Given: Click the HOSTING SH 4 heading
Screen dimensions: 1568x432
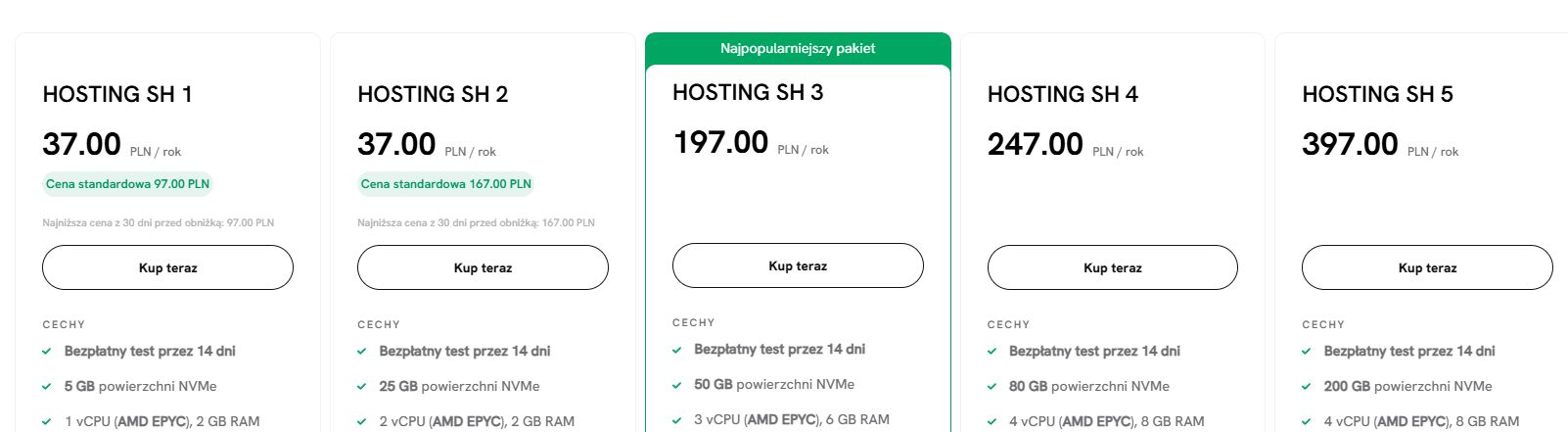Looking at the screenshot, I should click(1062, 94).
